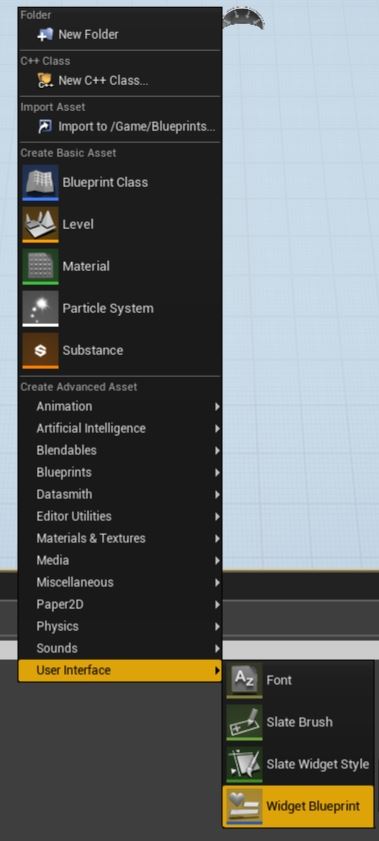Viewport: 379px width, 841px height.
Task: Choose Material label in Create Basic Asset
Action: click(86, 267)
